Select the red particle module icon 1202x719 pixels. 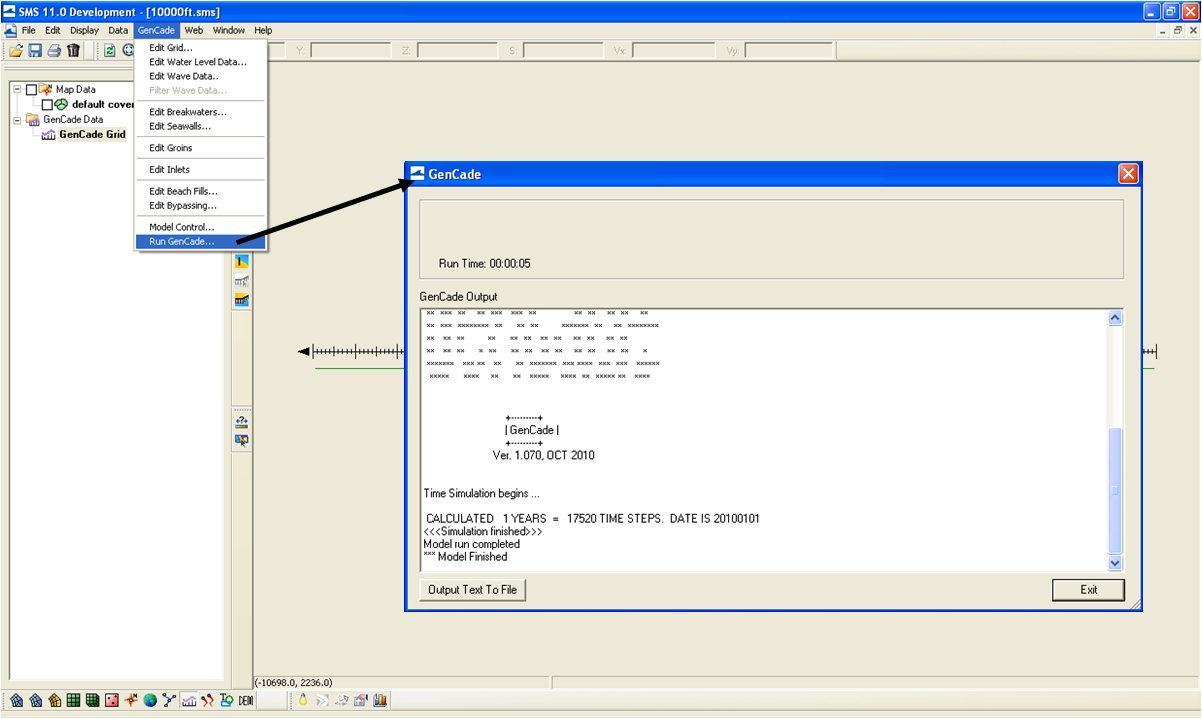click(207, 700)
